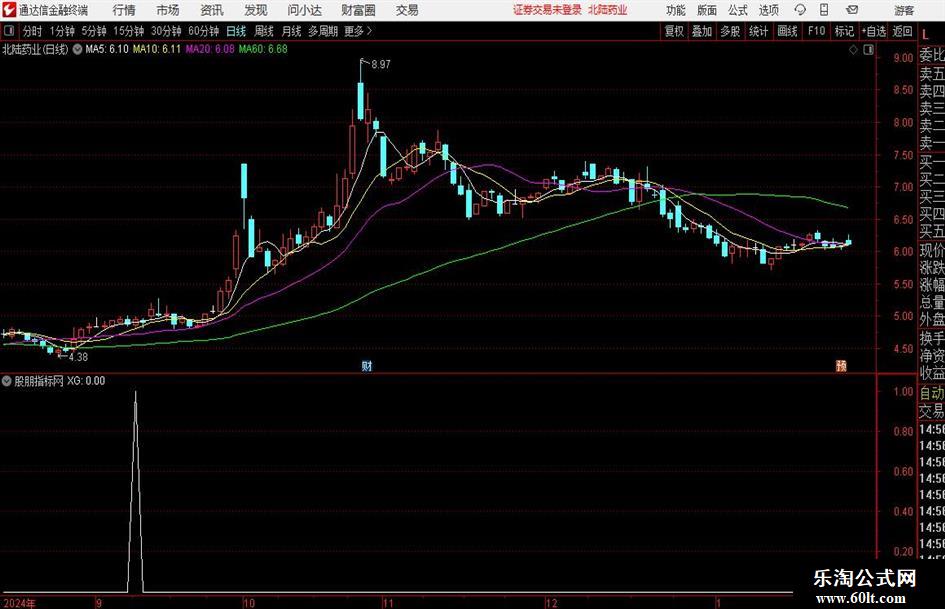The image size is (945, 609).
Task: Open the 画线 drawing tools
Action: click(787, 31)
